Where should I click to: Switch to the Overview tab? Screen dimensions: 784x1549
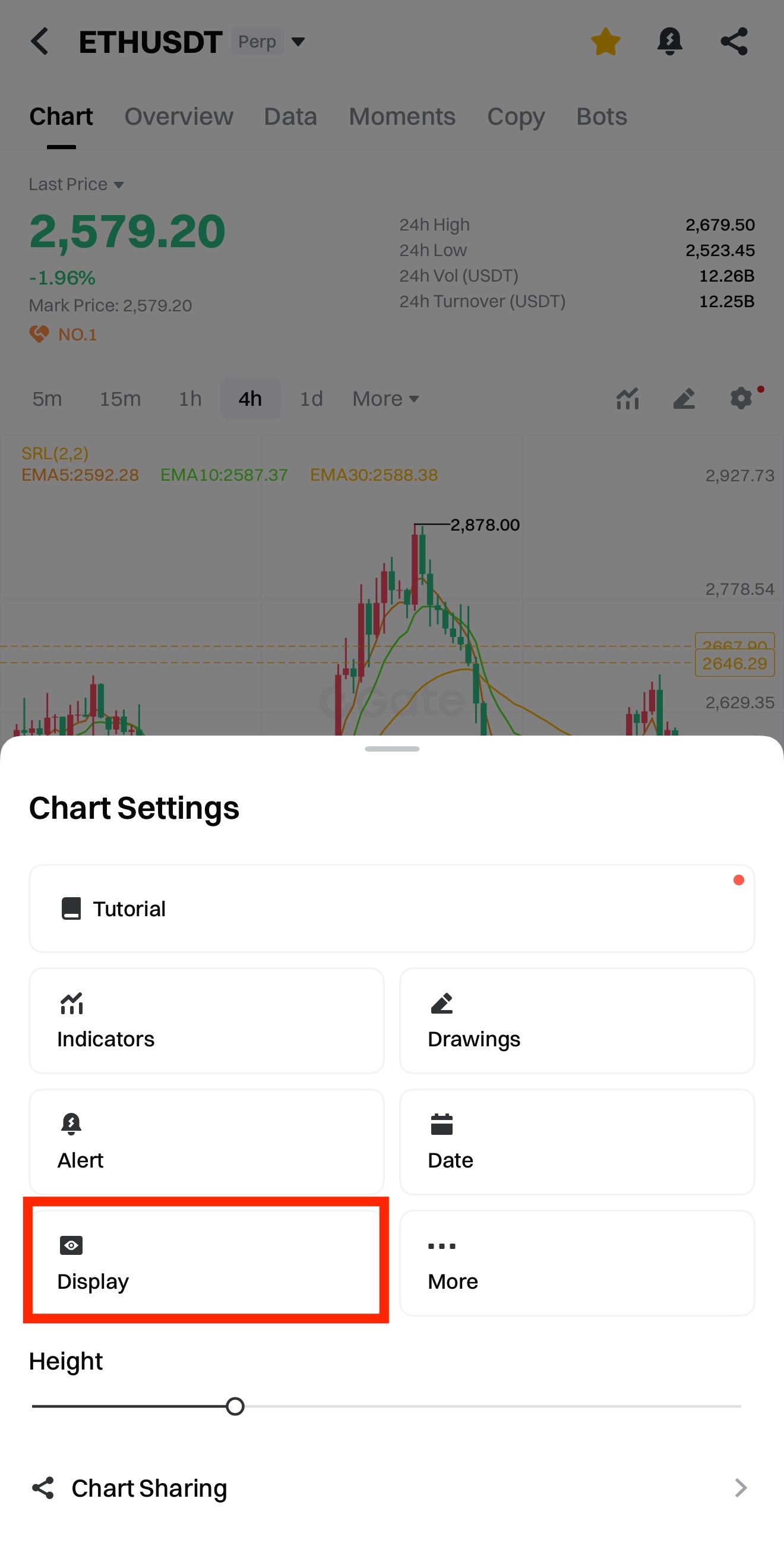[179, 116]
